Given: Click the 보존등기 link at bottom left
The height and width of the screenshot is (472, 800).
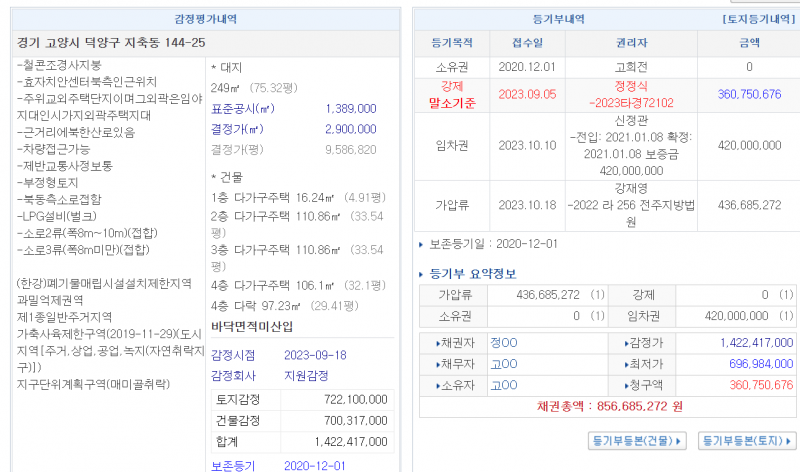Looking at the screenshot, I should coord(232,465).
